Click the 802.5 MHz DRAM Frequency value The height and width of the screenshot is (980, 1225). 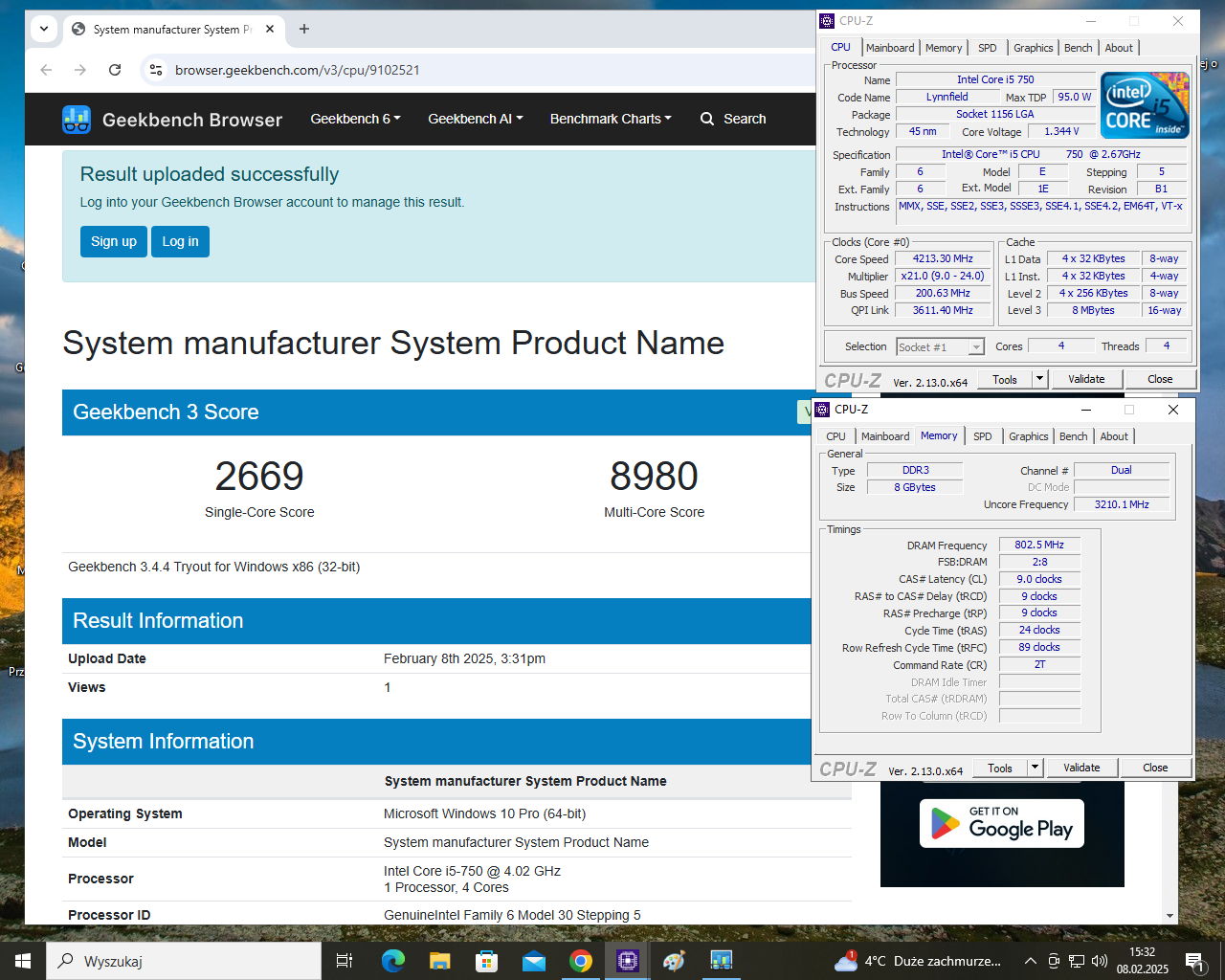point(1039,545)
